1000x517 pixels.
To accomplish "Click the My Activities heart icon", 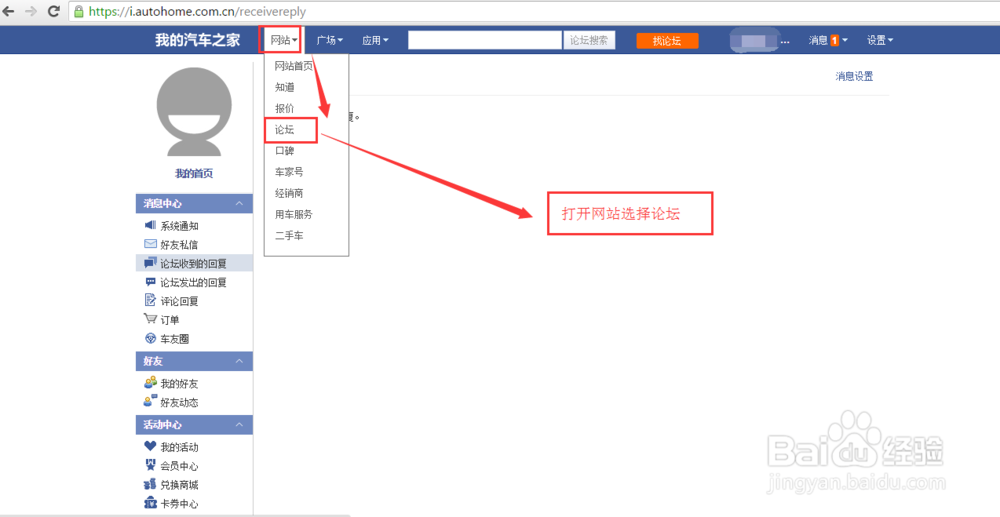I will pos(151,446).
